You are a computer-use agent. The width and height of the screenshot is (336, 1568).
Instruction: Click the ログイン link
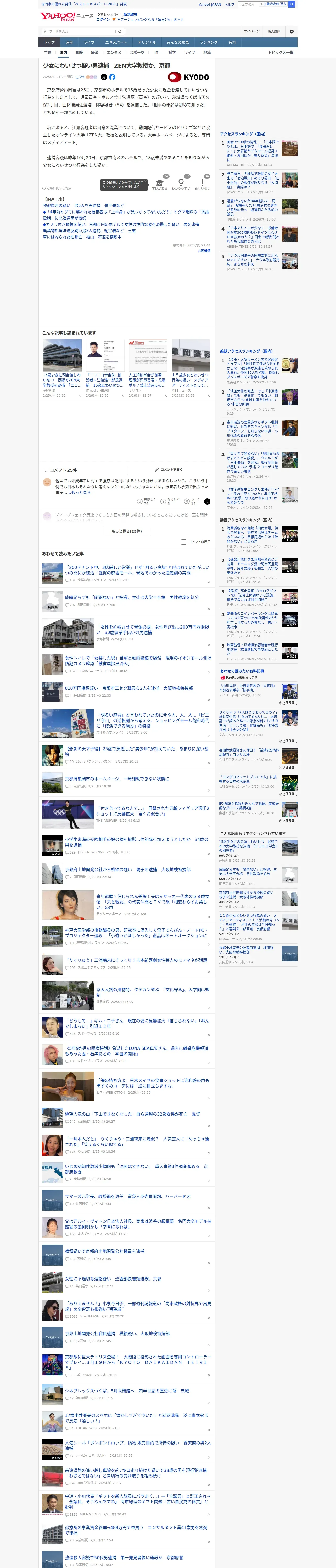point(103,20)
